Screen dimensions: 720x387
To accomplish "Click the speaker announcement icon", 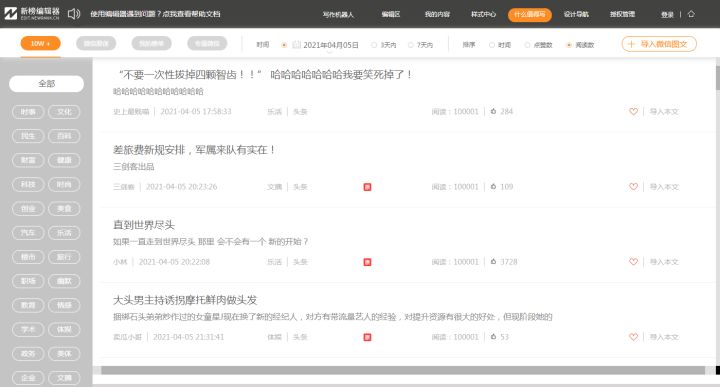I will tap(74, 14).
